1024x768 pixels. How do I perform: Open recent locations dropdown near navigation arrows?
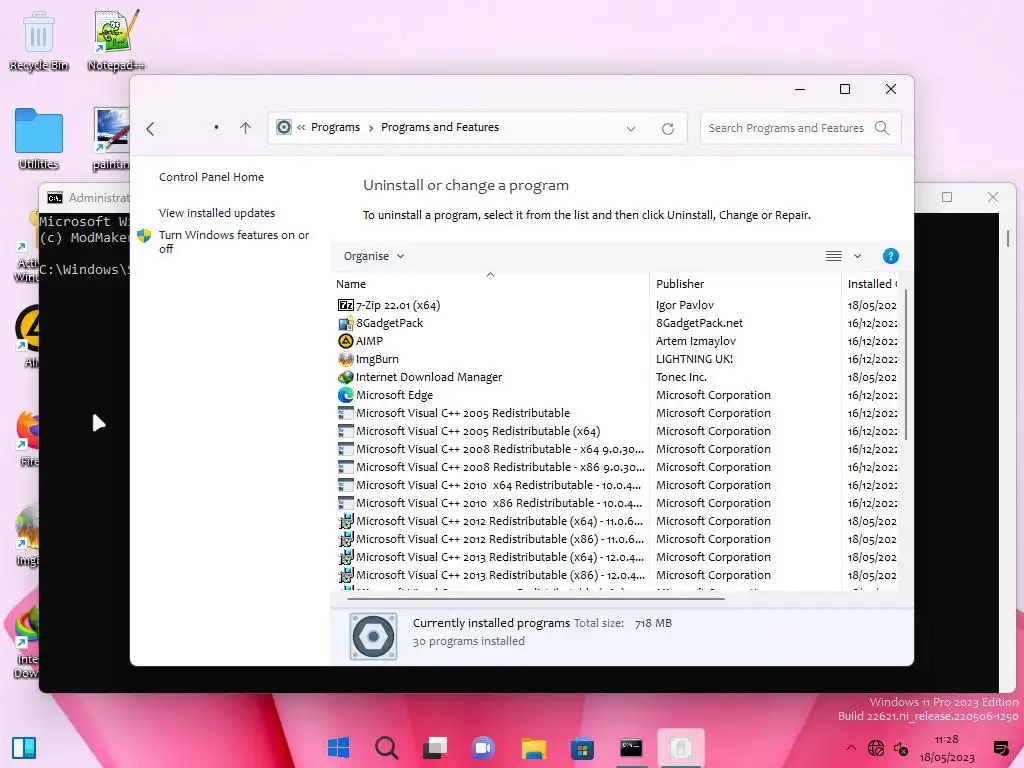pyautogui.click(x=216, y=127)
